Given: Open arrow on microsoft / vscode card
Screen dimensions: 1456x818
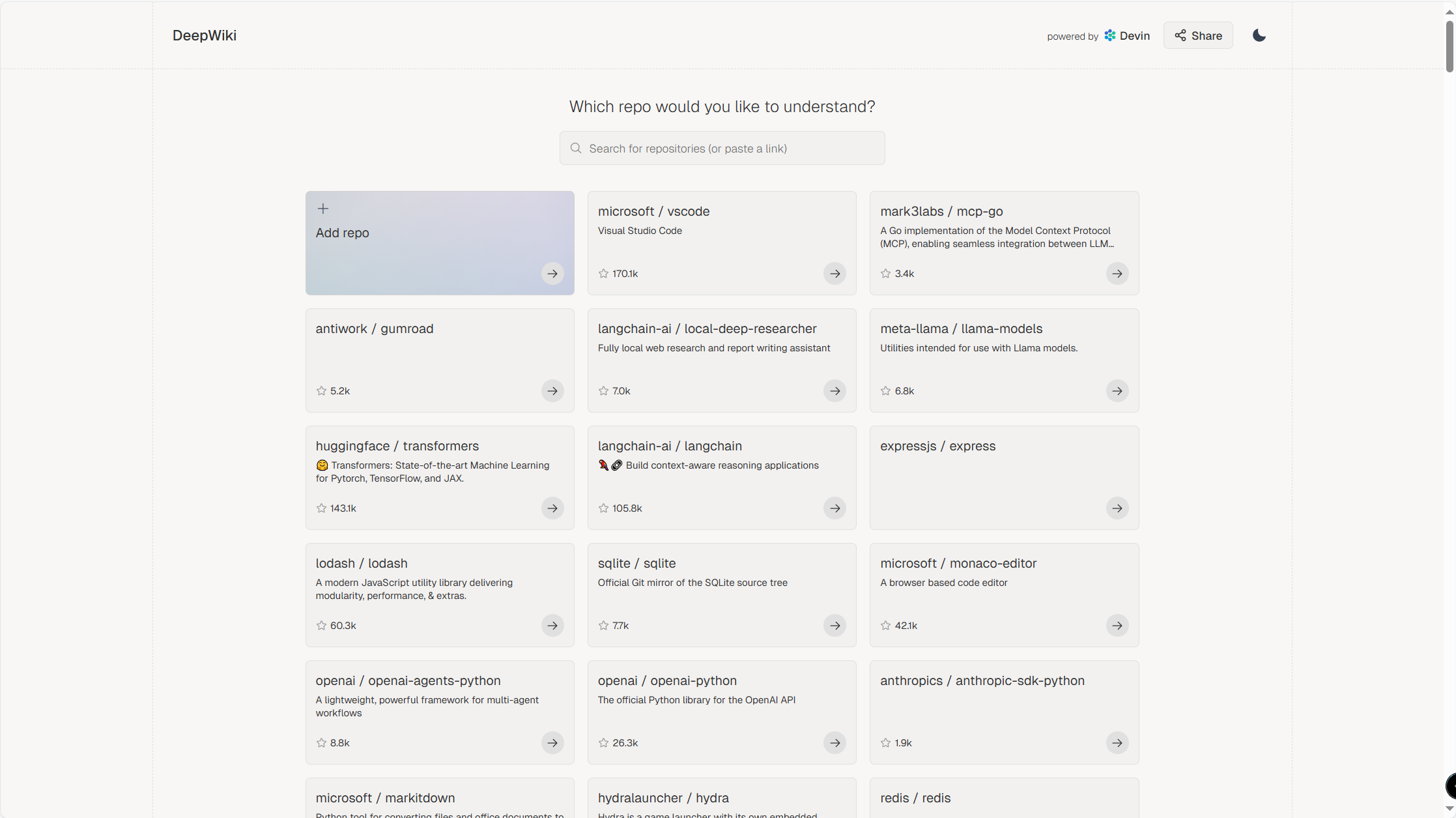Looking at the screenshot, I should [x=835, y=273].
